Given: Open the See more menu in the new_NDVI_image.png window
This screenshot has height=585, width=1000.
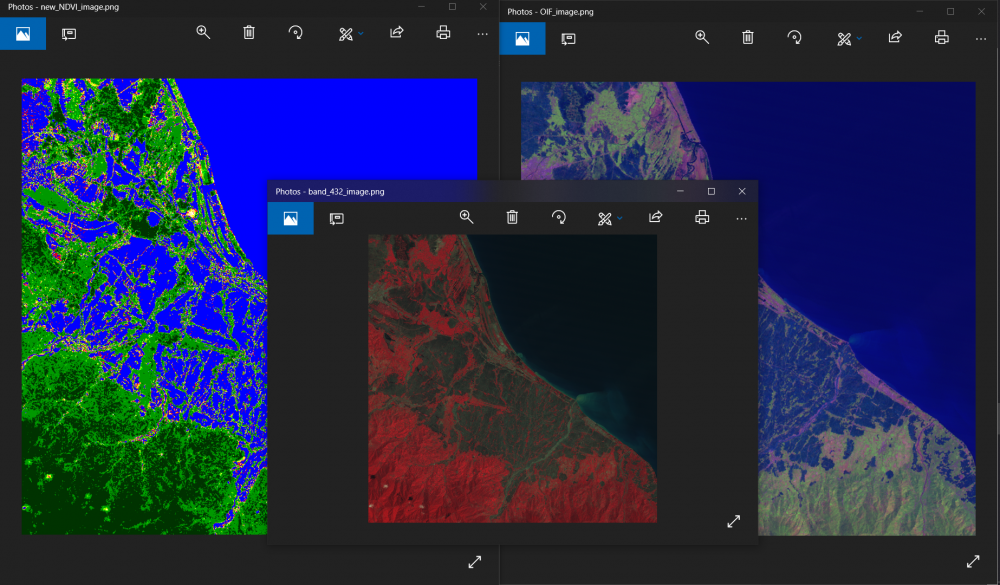Looking at the screenshot, I should click(482, 33).
